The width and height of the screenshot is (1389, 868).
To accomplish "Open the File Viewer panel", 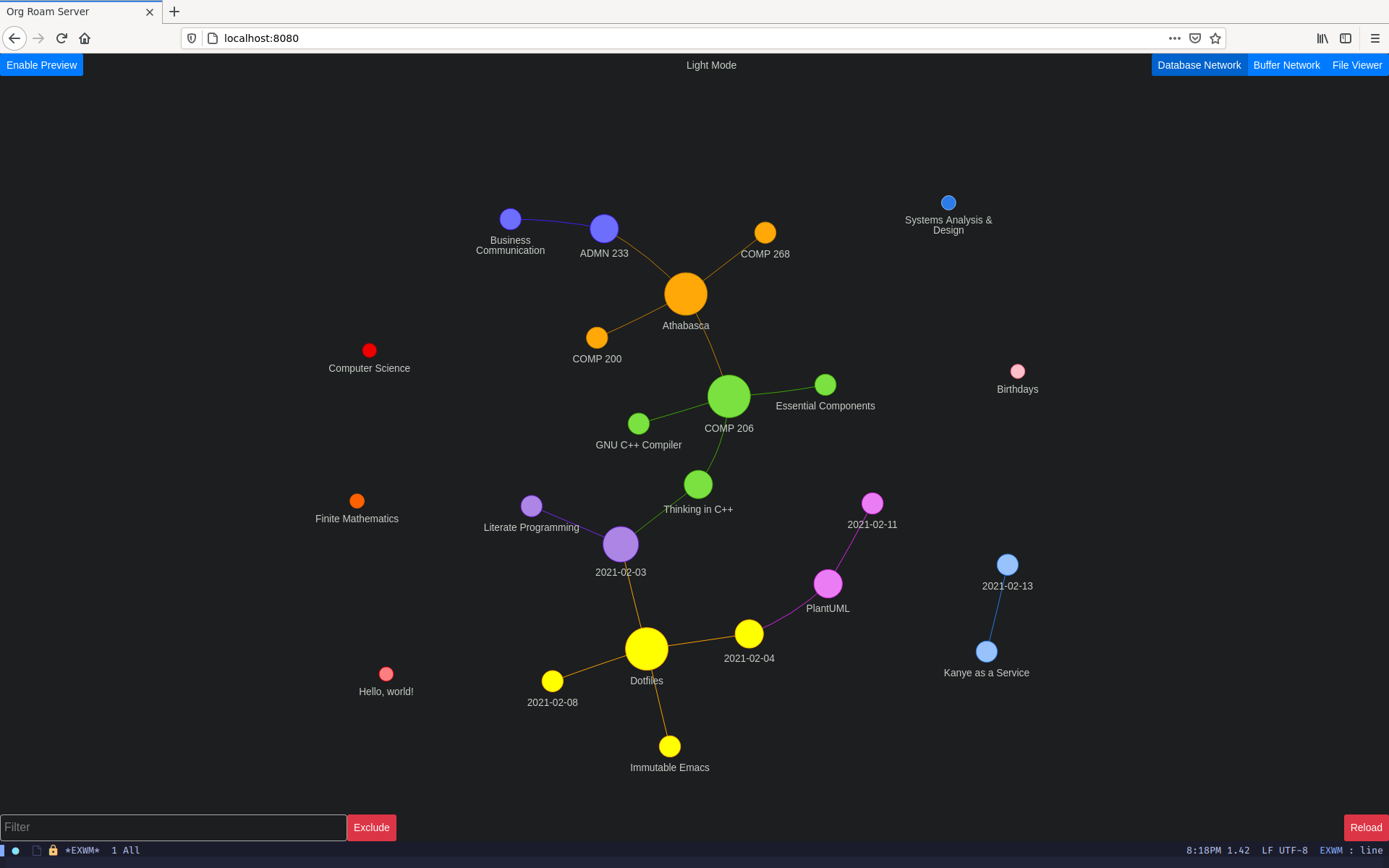I will tap(1356, 65).
